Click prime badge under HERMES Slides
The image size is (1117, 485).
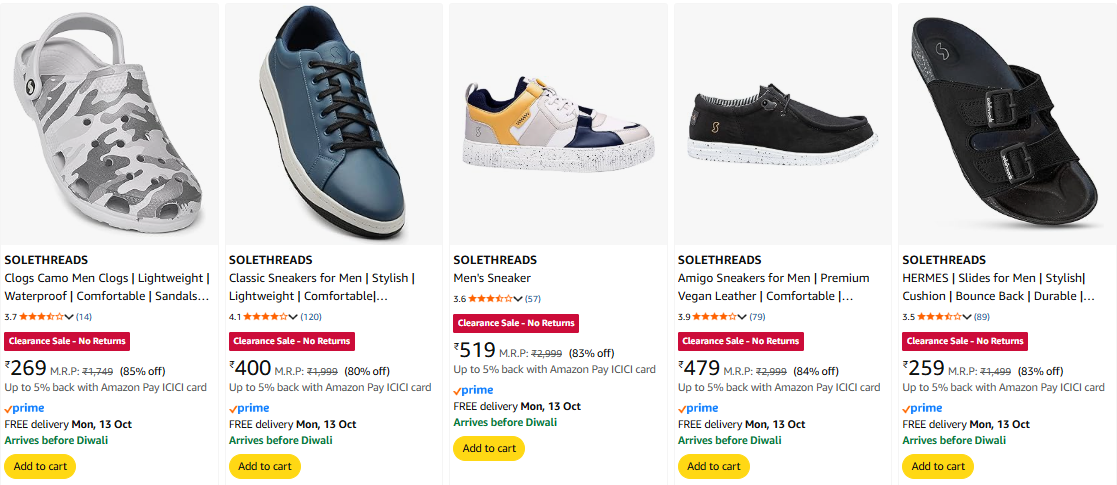point(922,408)
